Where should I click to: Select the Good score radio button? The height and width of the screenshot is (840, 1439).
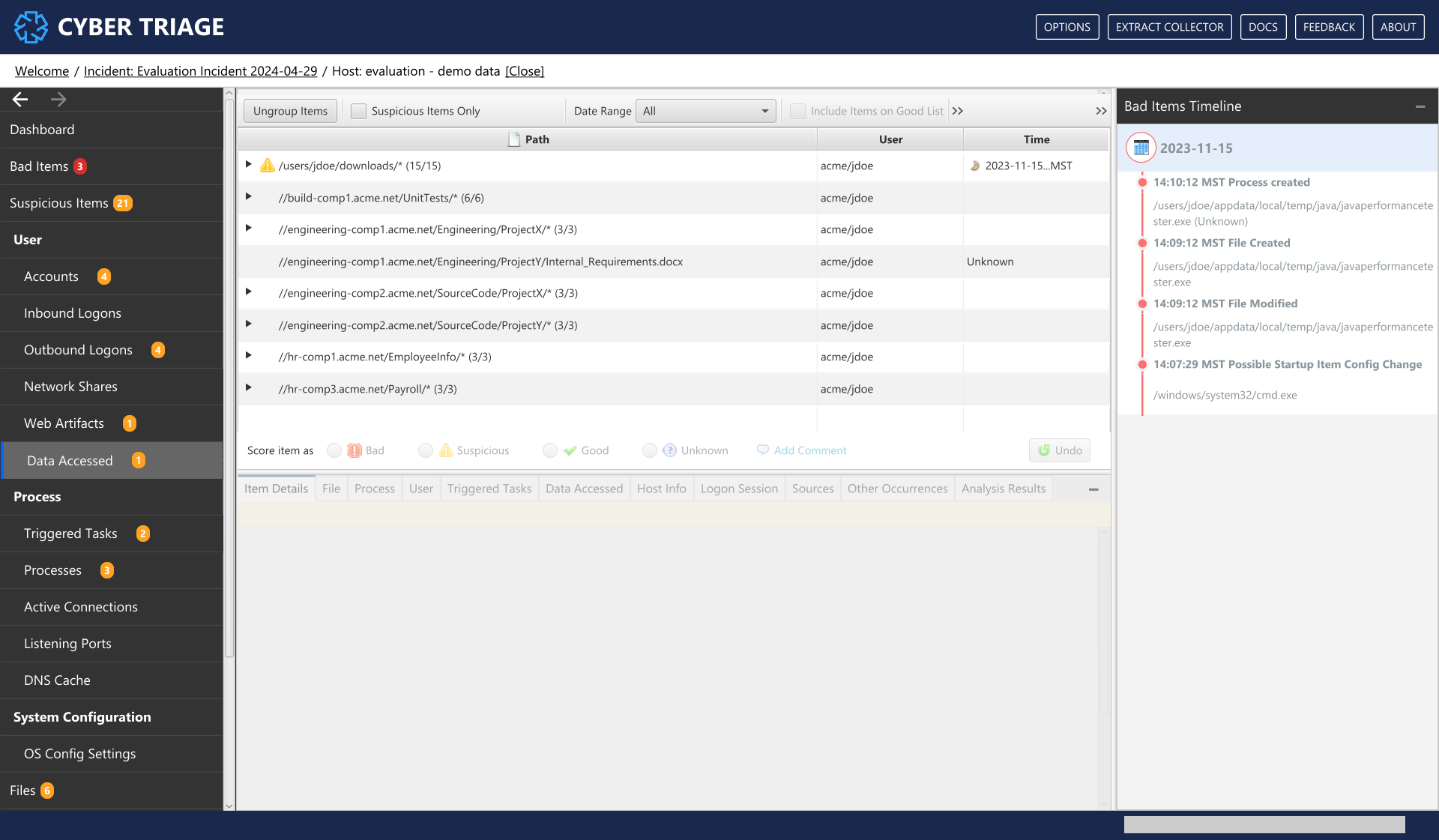click(x=550, y=450)
